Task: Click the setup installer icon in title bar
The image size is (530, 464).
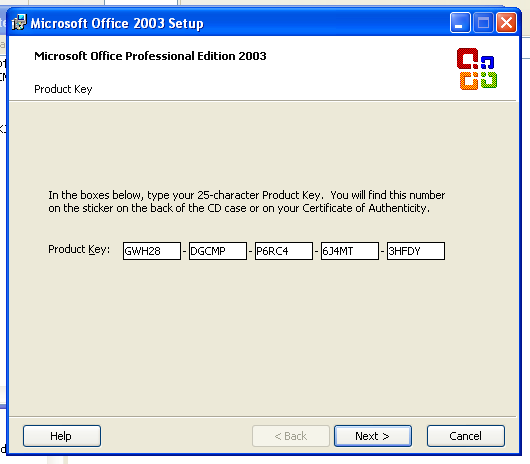Action: pyautogui.click(x=19, y=22)
